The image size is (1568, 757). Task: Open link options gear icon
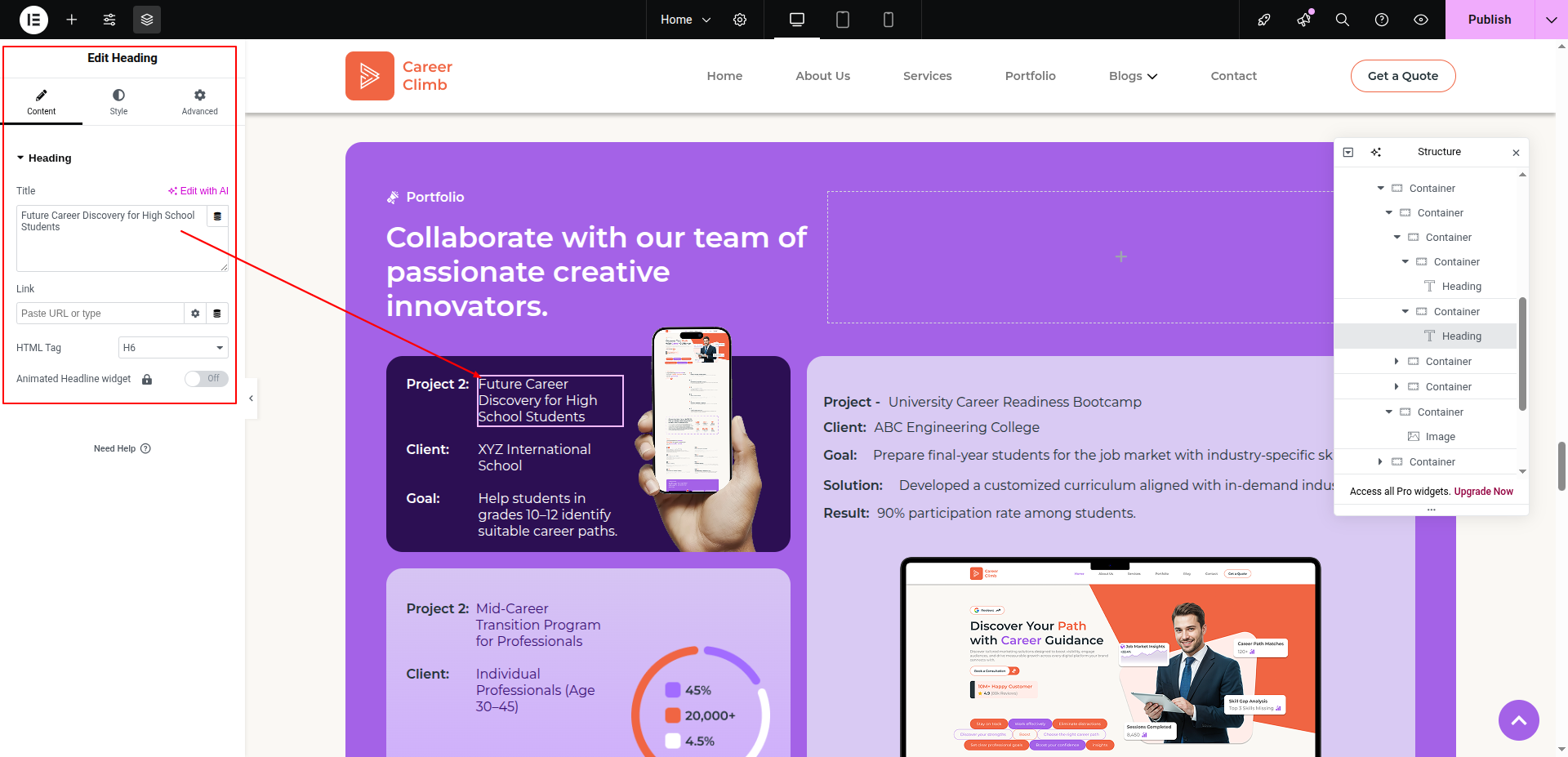tap(195, 314)
